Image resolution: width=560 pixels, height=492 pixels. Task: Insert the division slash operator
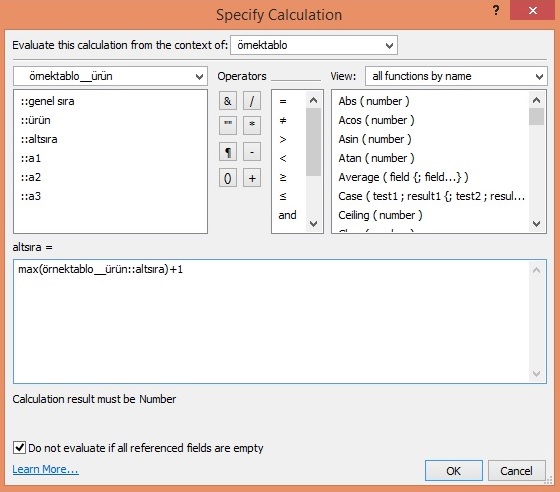252,101
